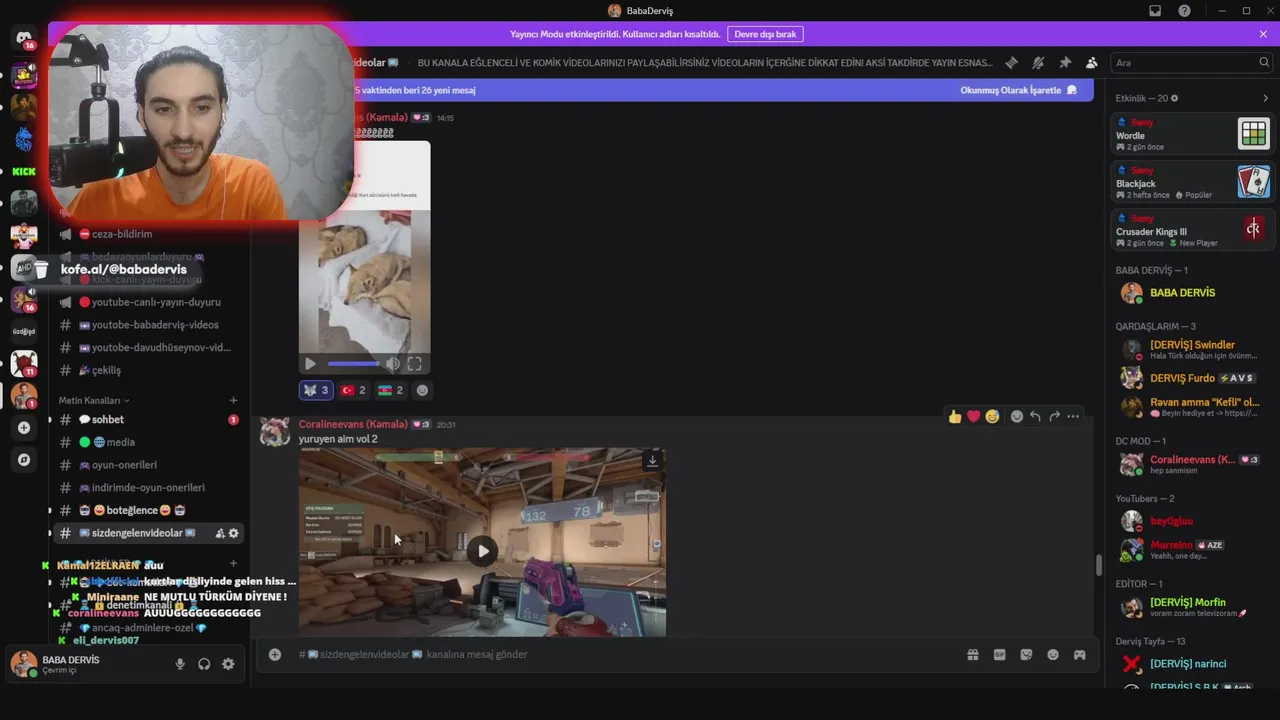Deafen with headphones icon in user panel

tap(204, 664)
